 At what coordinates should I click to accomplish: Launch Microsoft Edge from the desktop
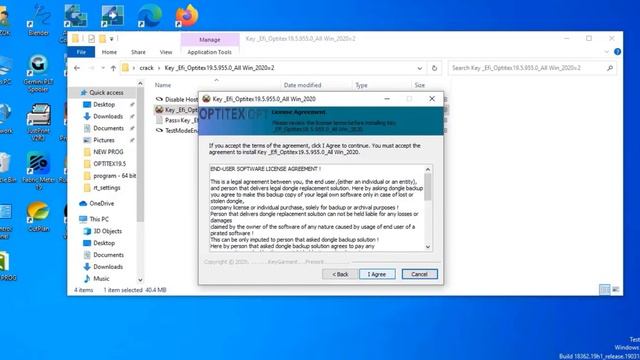pos(150,16)
